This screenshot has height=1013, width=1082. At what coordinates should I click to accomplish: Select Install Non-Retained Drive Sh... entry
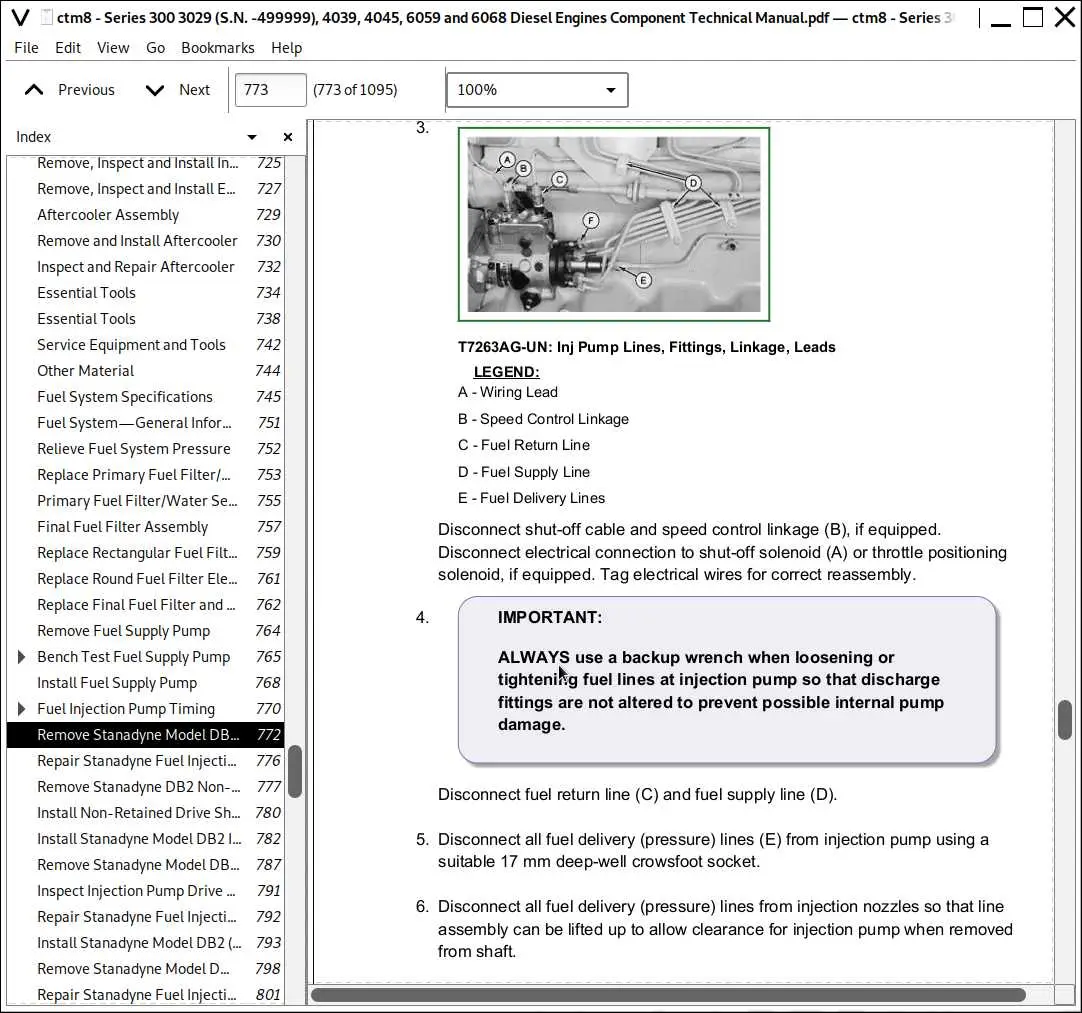click(x=145, y=813)
